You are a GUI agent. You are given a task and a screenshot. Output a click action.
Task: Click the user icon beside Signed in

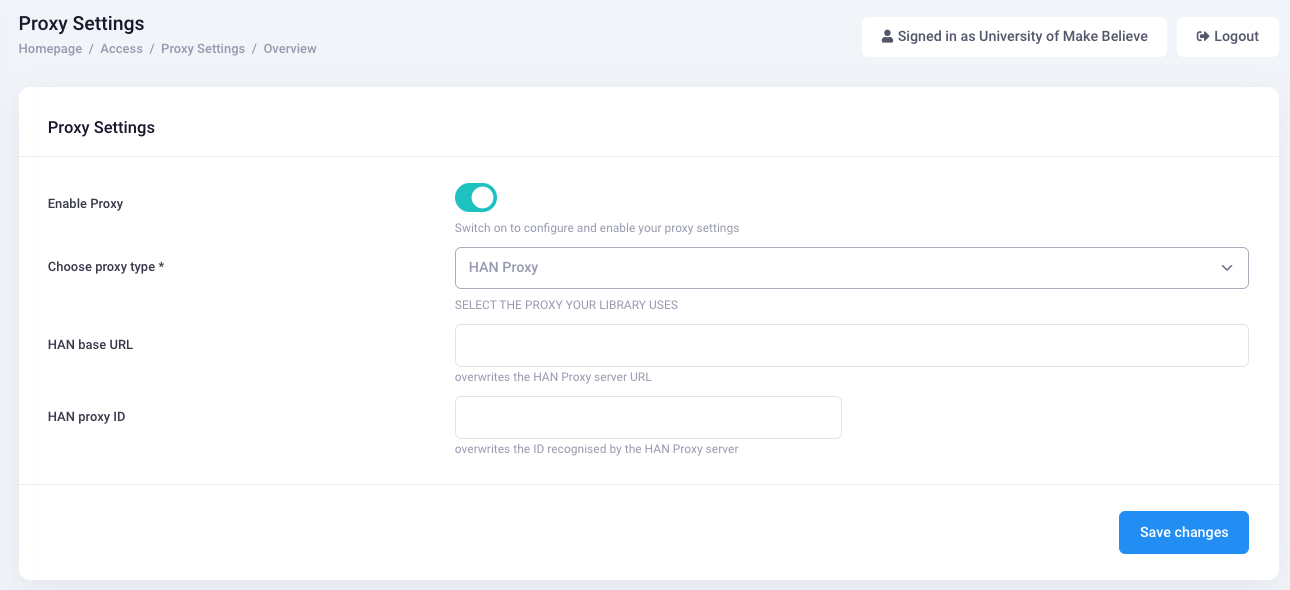click(x=887, y=36)
